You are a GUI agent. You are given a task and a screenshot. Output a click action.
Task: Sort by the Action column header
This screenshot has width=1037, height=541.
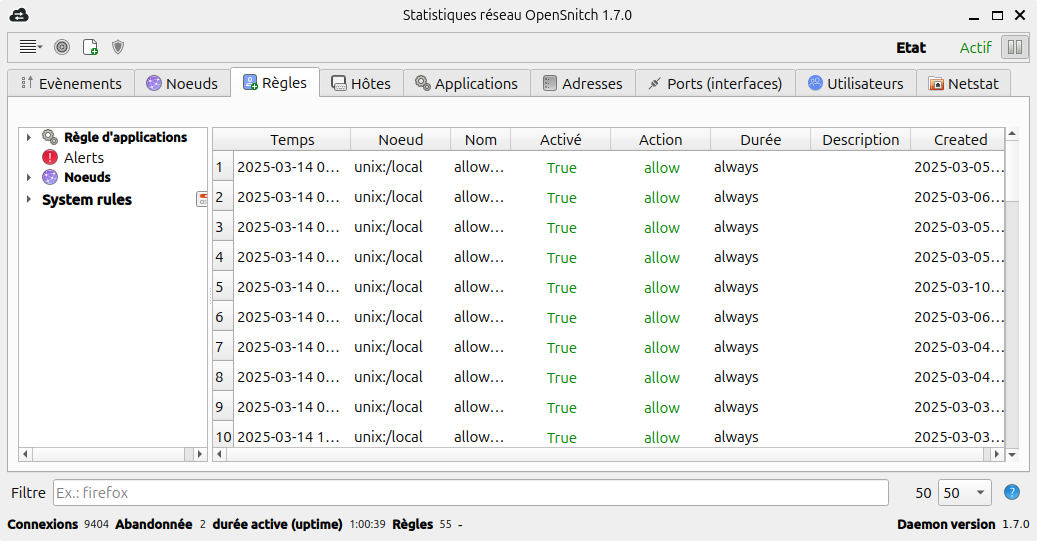point(661,140)
